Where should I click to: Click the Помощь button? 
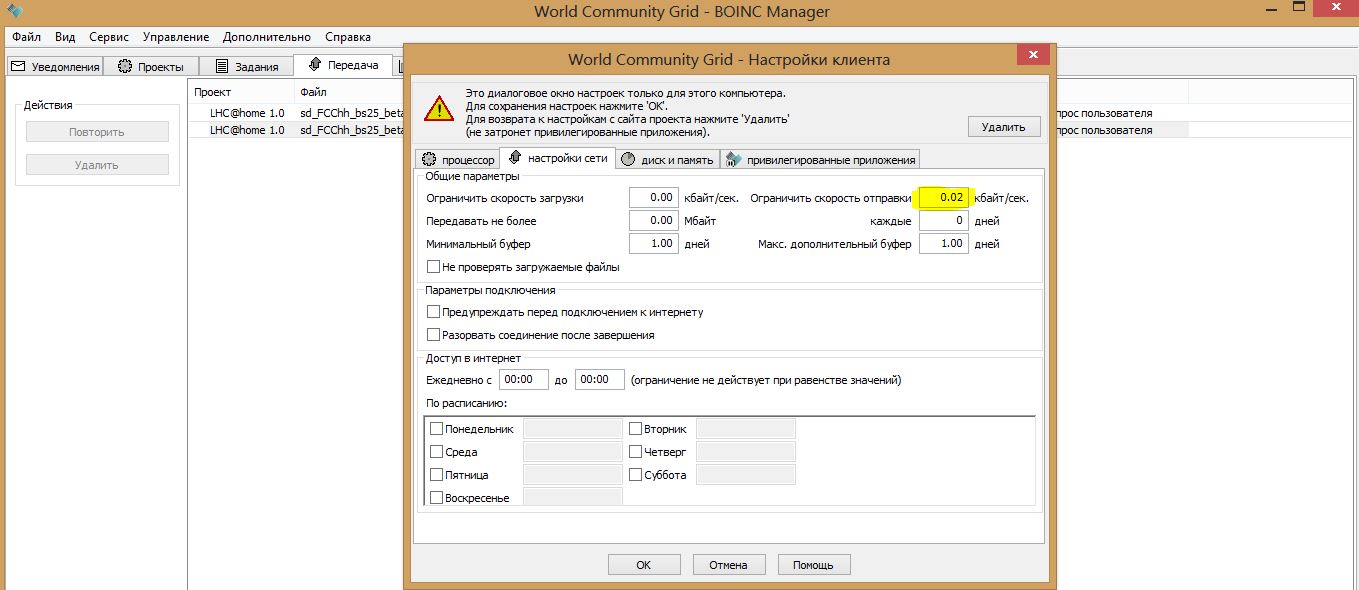pos(814,565)
